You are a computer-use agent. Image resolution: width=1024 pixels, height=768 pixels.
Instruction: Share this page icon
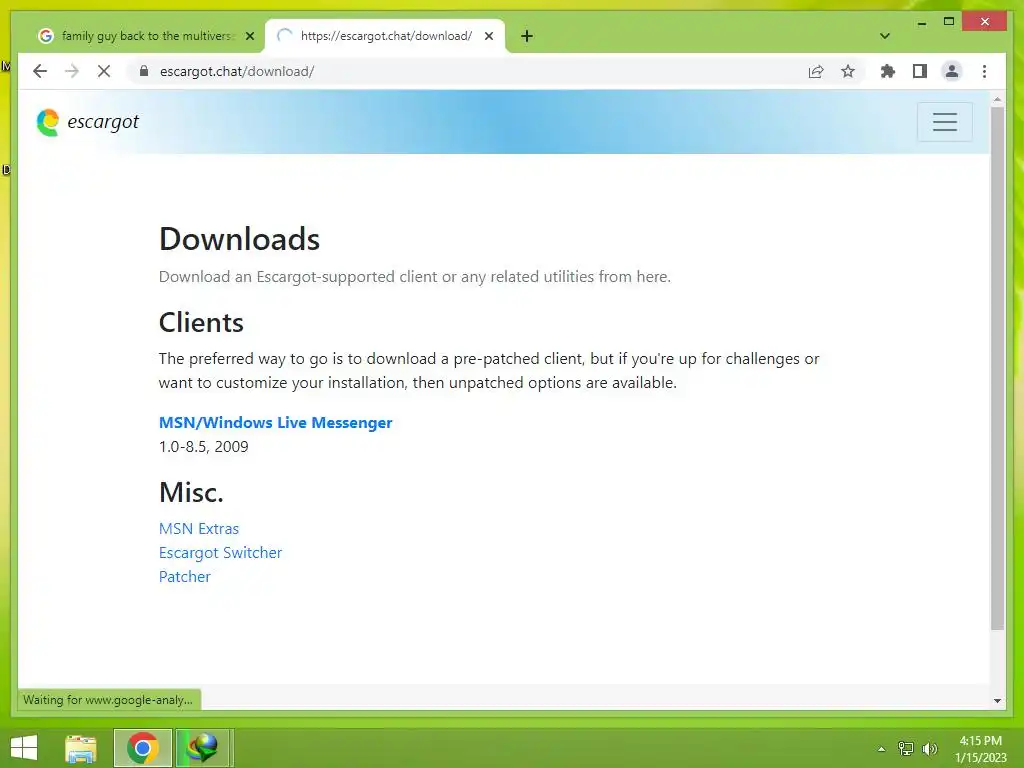pos(816,71)
